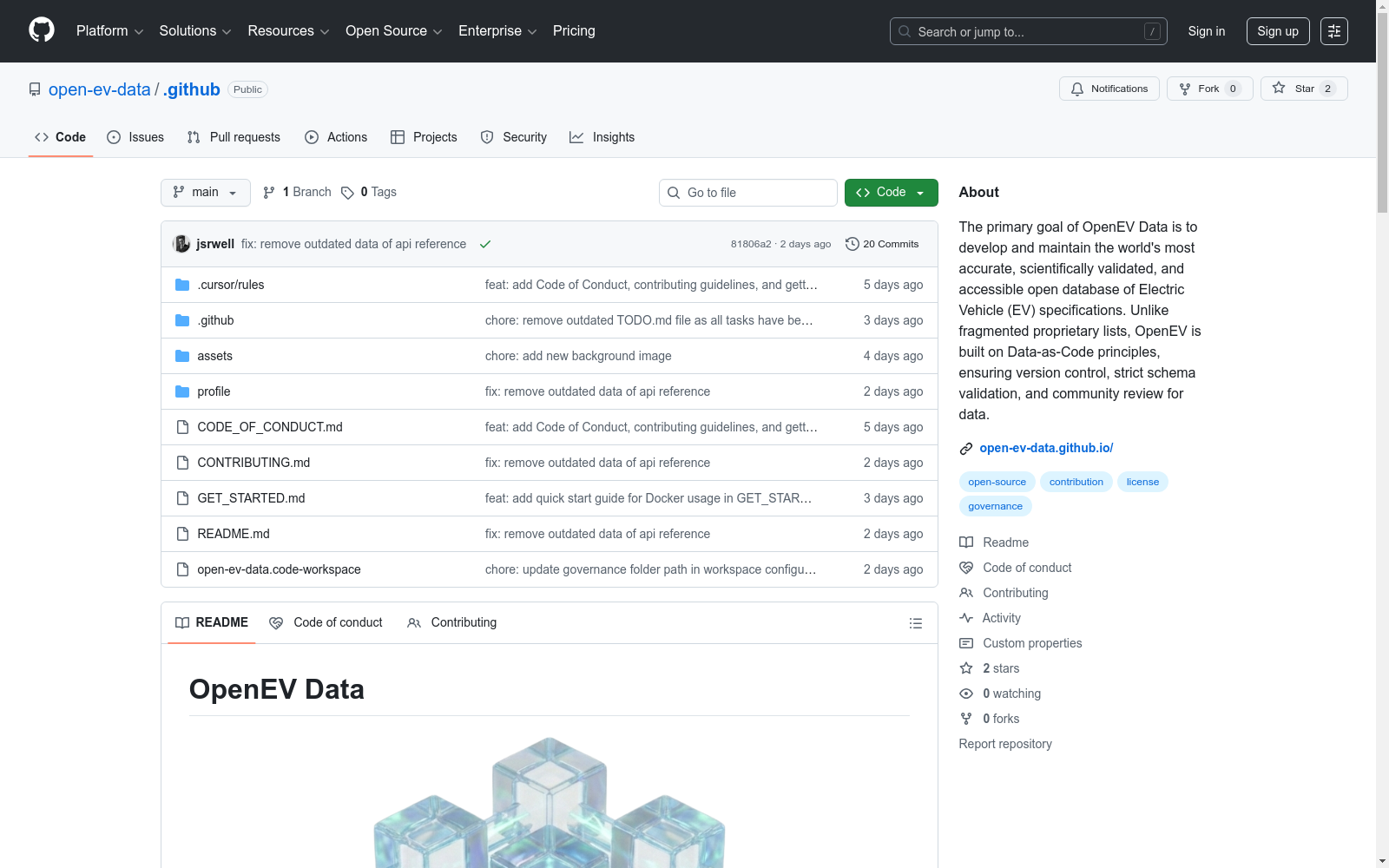The height and width of the screenshot is (868, 1389).
Task: Click the link icon beside the website URL
Action: 966,449
